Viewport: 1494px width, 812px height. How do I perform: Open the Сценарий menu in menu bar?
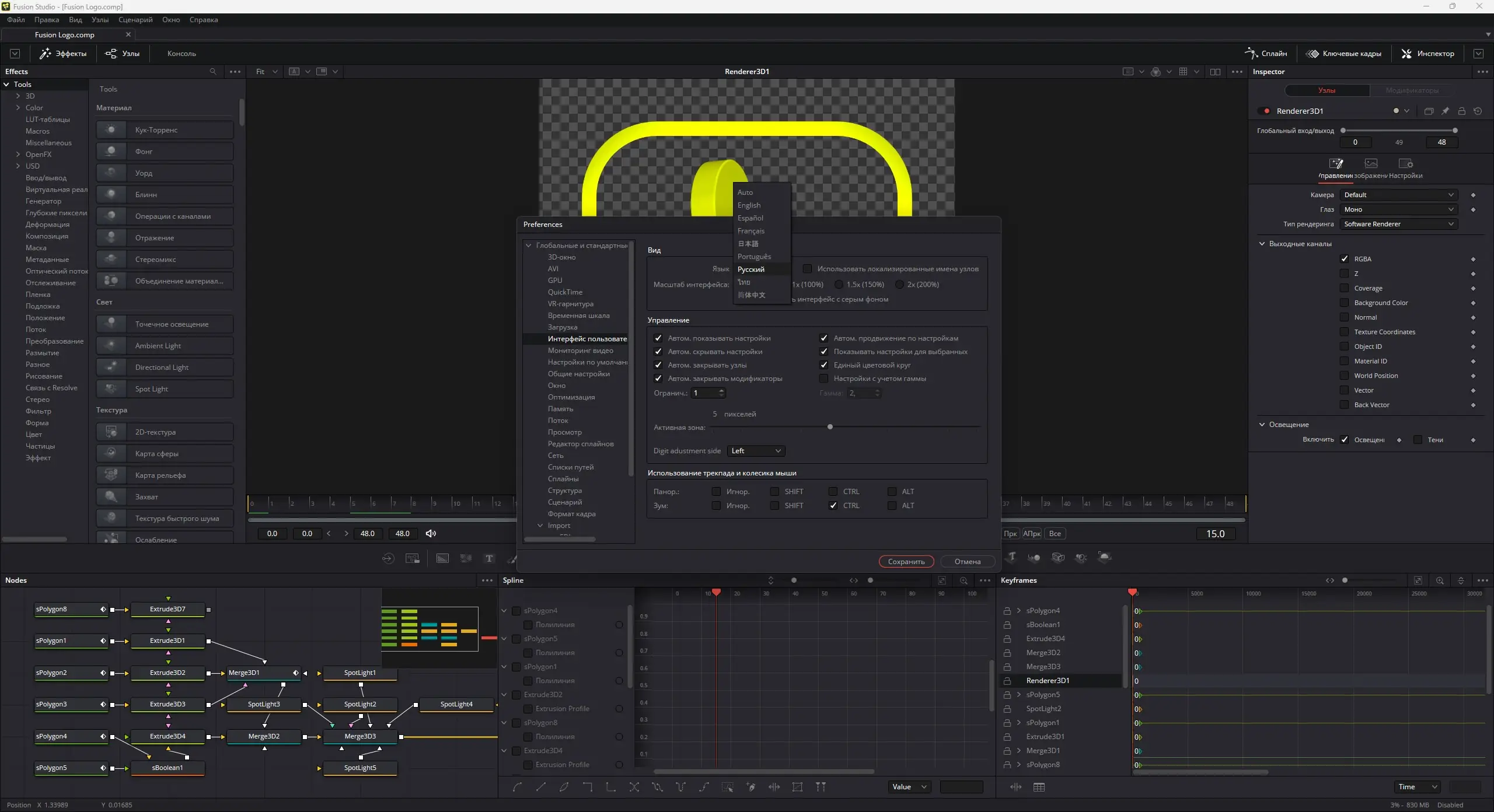point(135,20)
